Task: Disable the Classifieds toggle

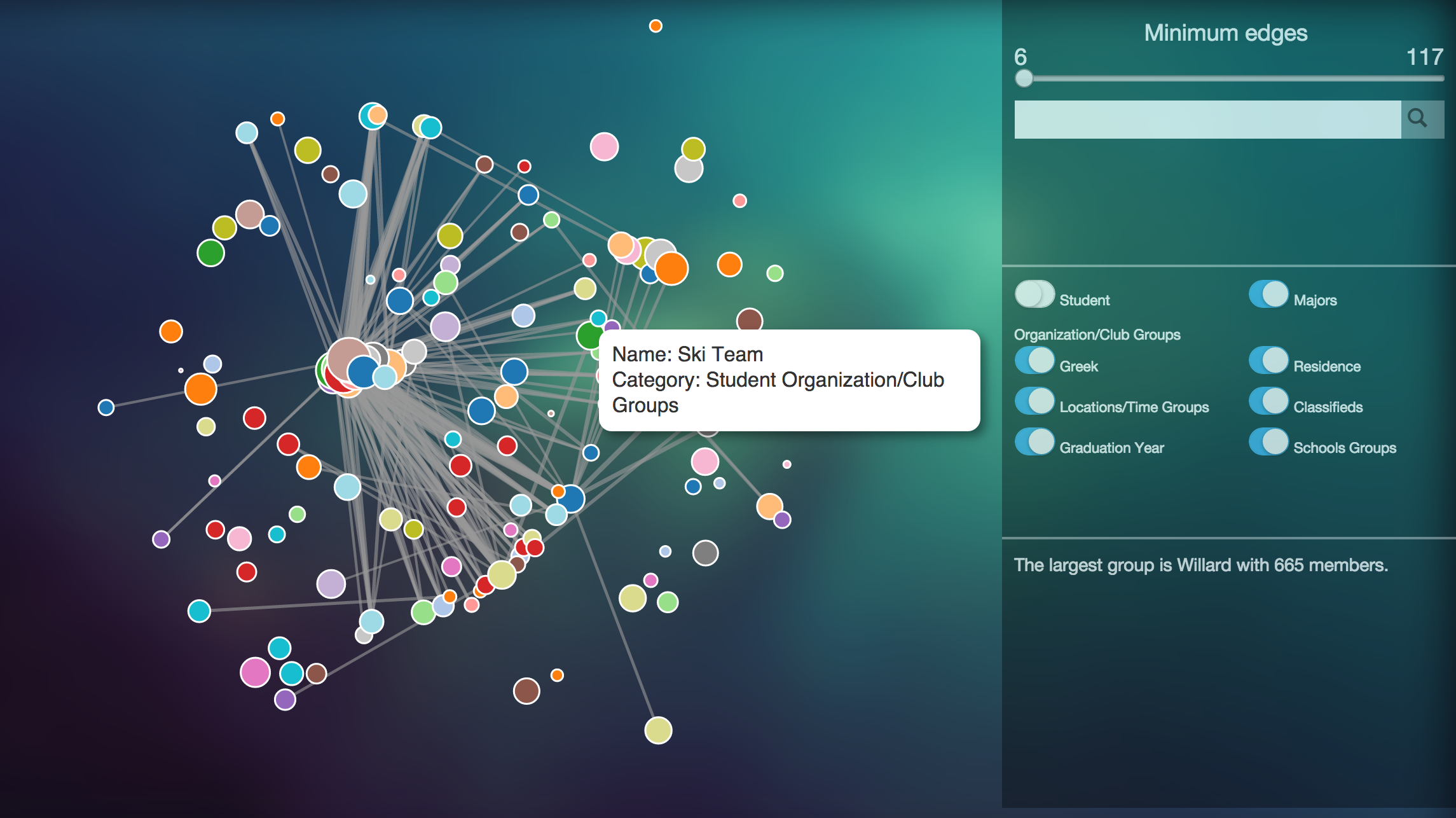Action: (x=1268, y=401)
